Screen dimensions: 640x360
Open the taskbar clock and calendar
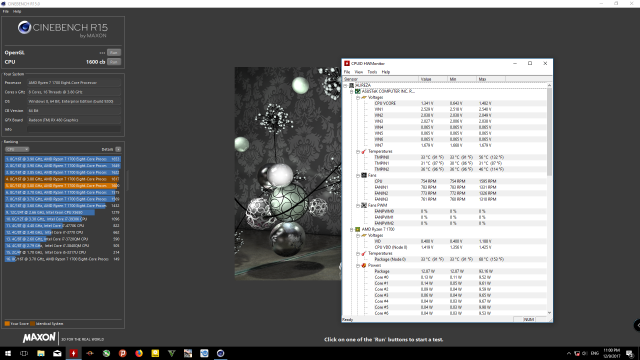coord(611,353)
